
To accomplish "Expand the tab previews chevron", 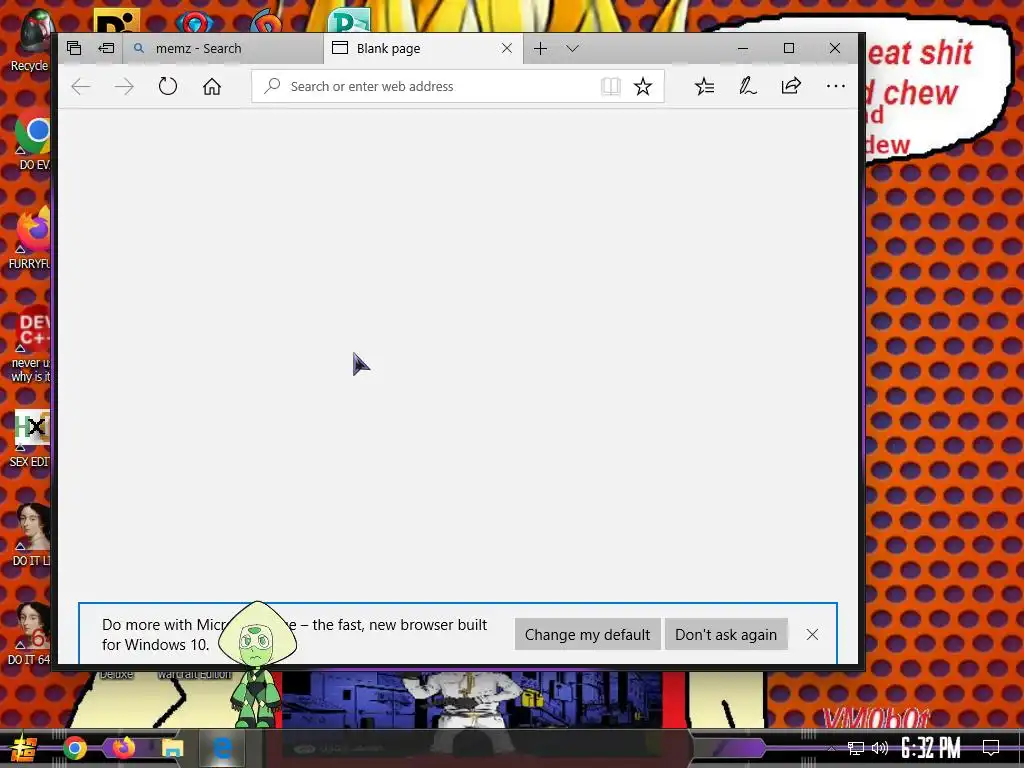I will 572,48.
